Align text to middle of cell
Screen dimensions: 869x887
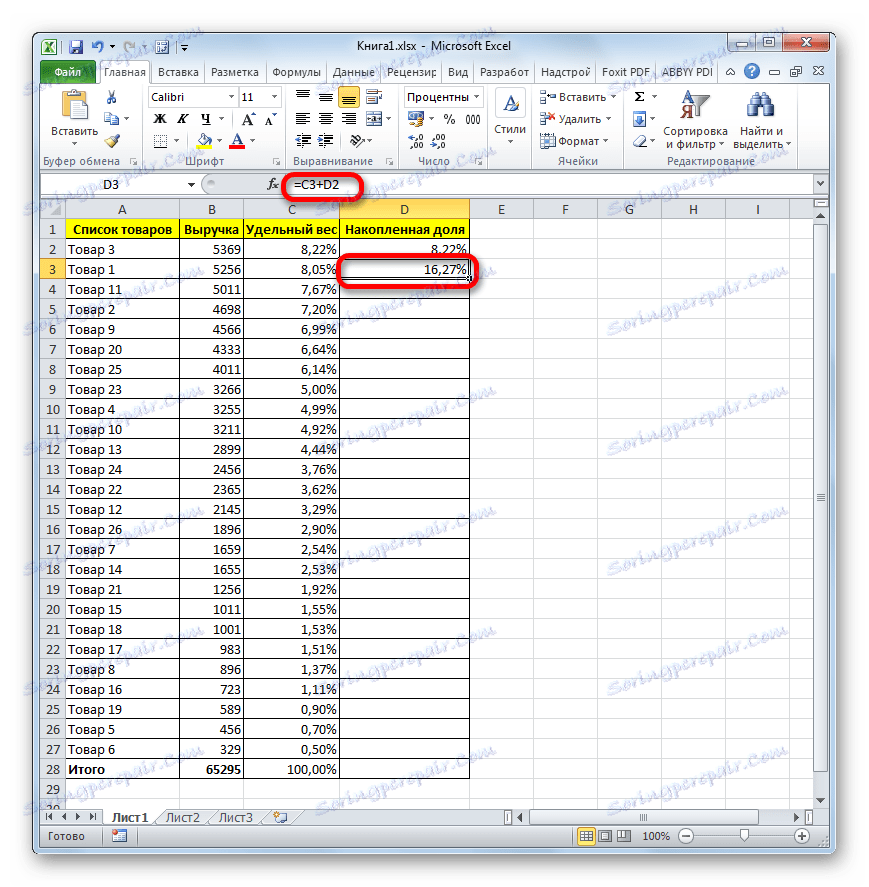(x=326, y=97)
